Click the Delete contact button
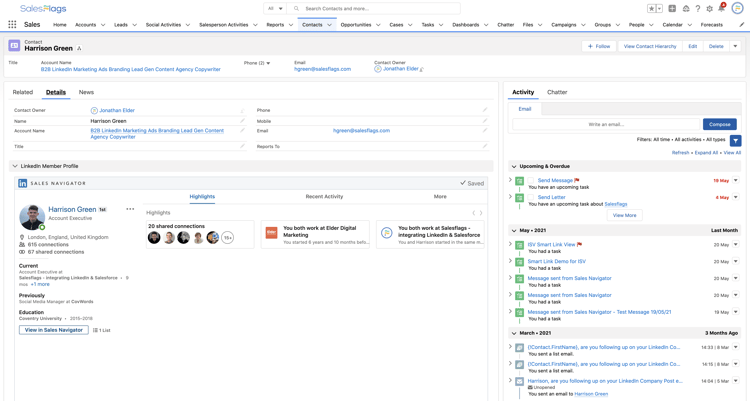The image size is (750, 401). pyautogui.click(x=716, y=46)
